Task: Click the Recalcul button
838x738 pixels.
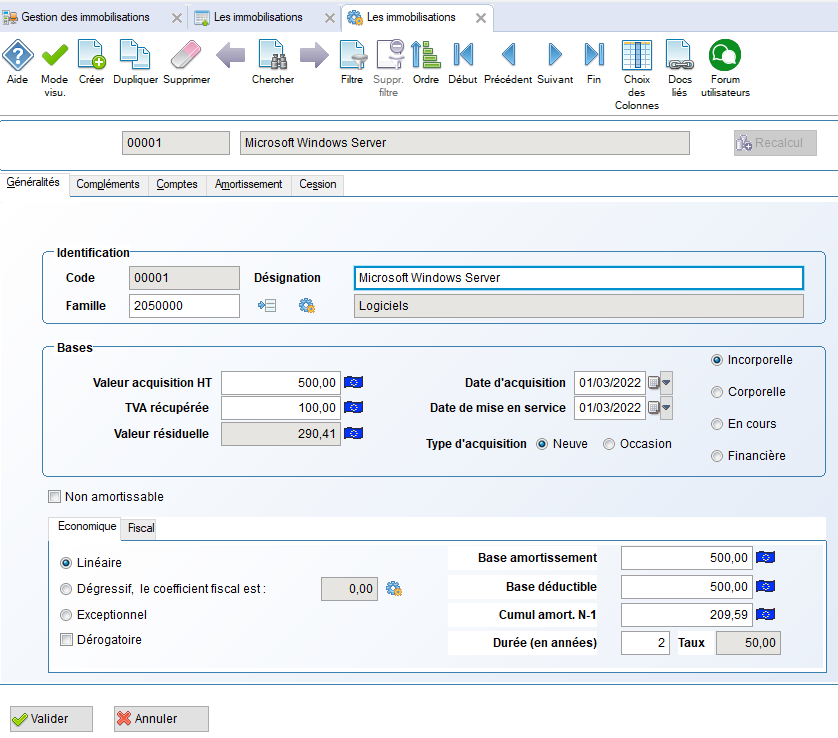Action: [x=775, y=143]
